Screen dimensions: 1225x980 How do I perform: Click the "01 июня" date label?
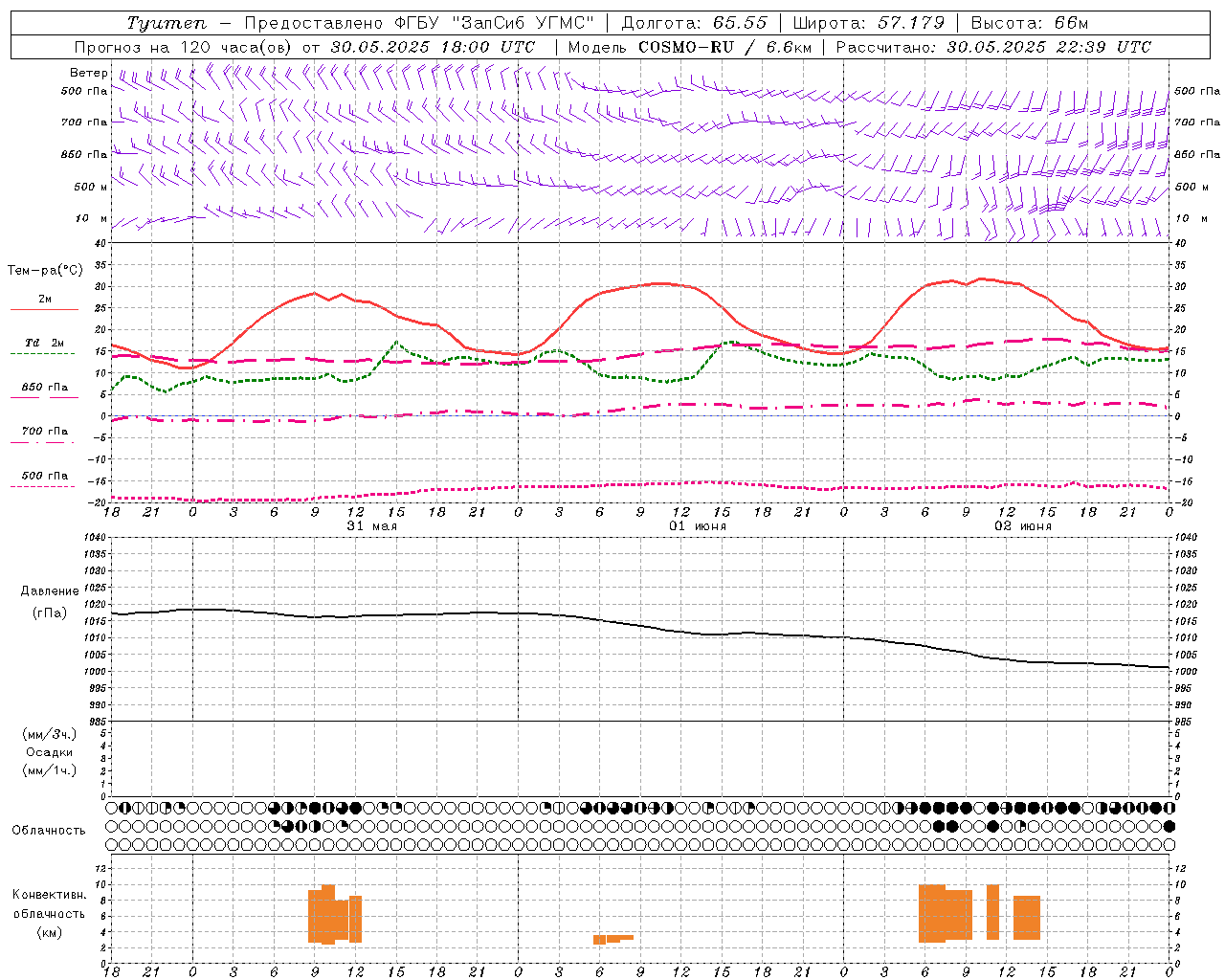point(697,526)
